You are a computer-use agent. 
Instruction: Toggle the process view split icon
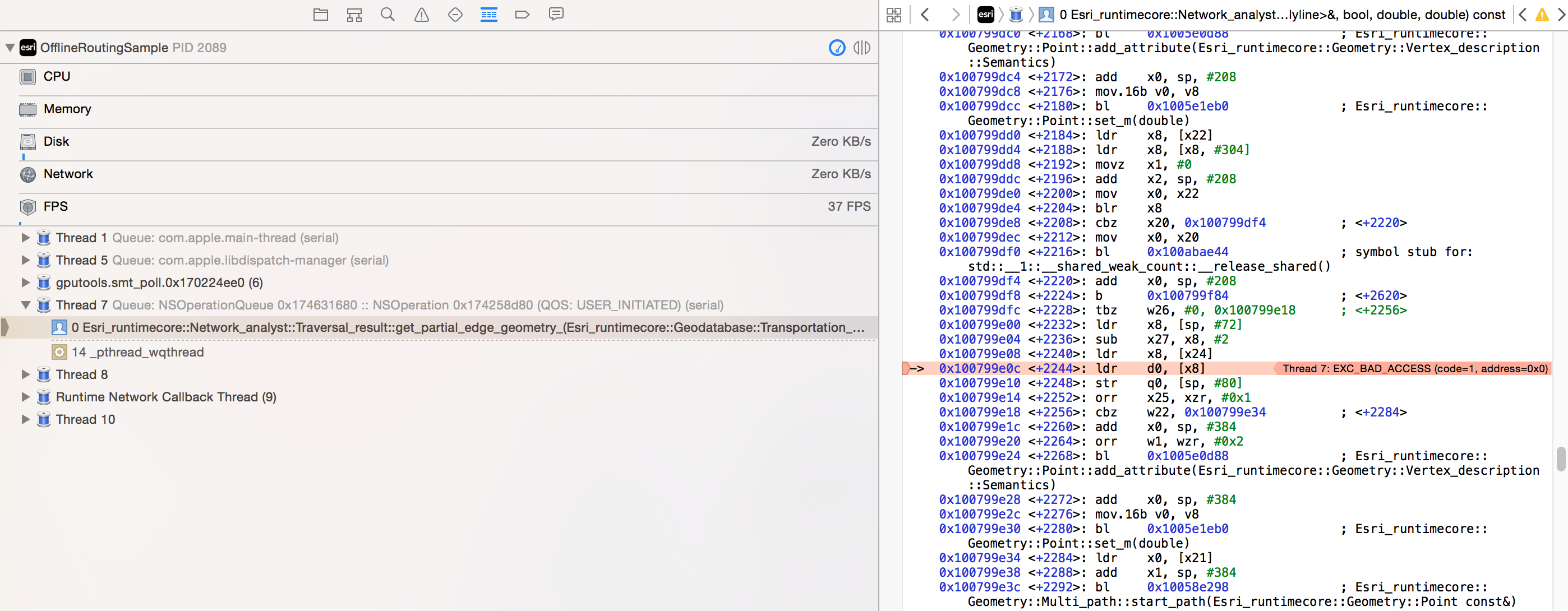click(862, 48)
